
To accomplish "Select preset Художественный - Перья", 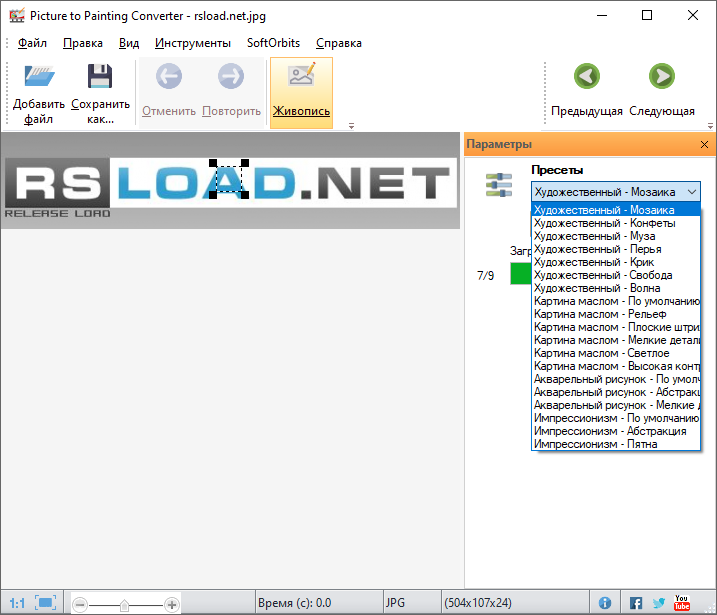I will tap(616, 249).
